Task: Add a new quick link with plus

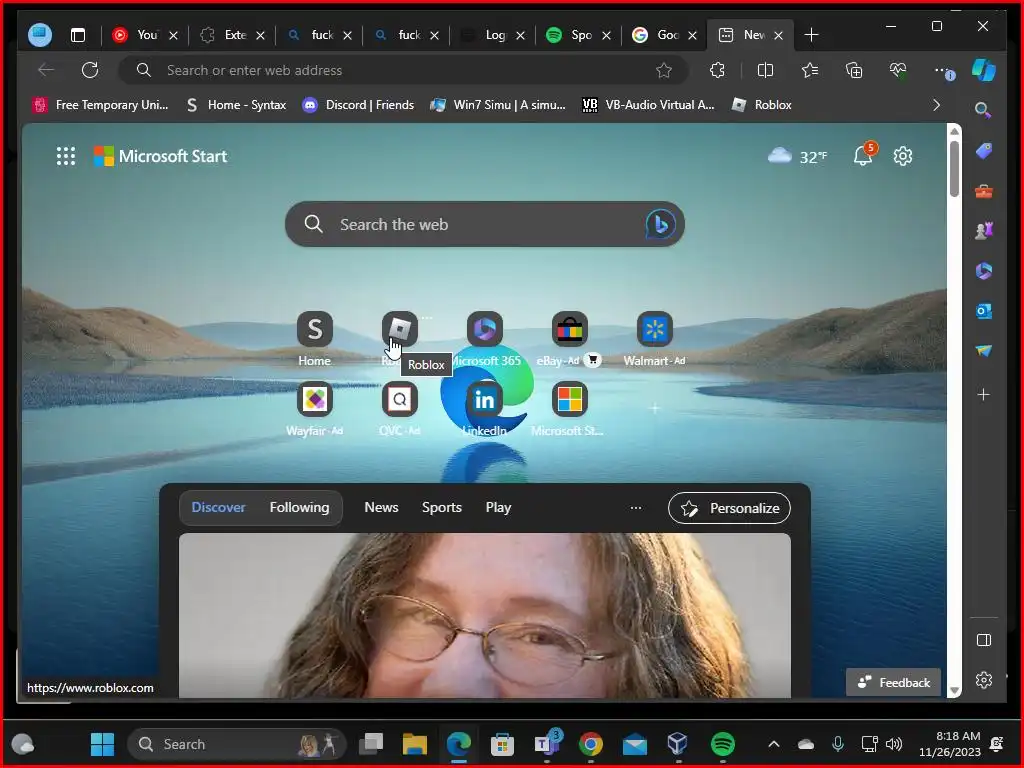Action: pyautogui.click(x=654, y=408)
